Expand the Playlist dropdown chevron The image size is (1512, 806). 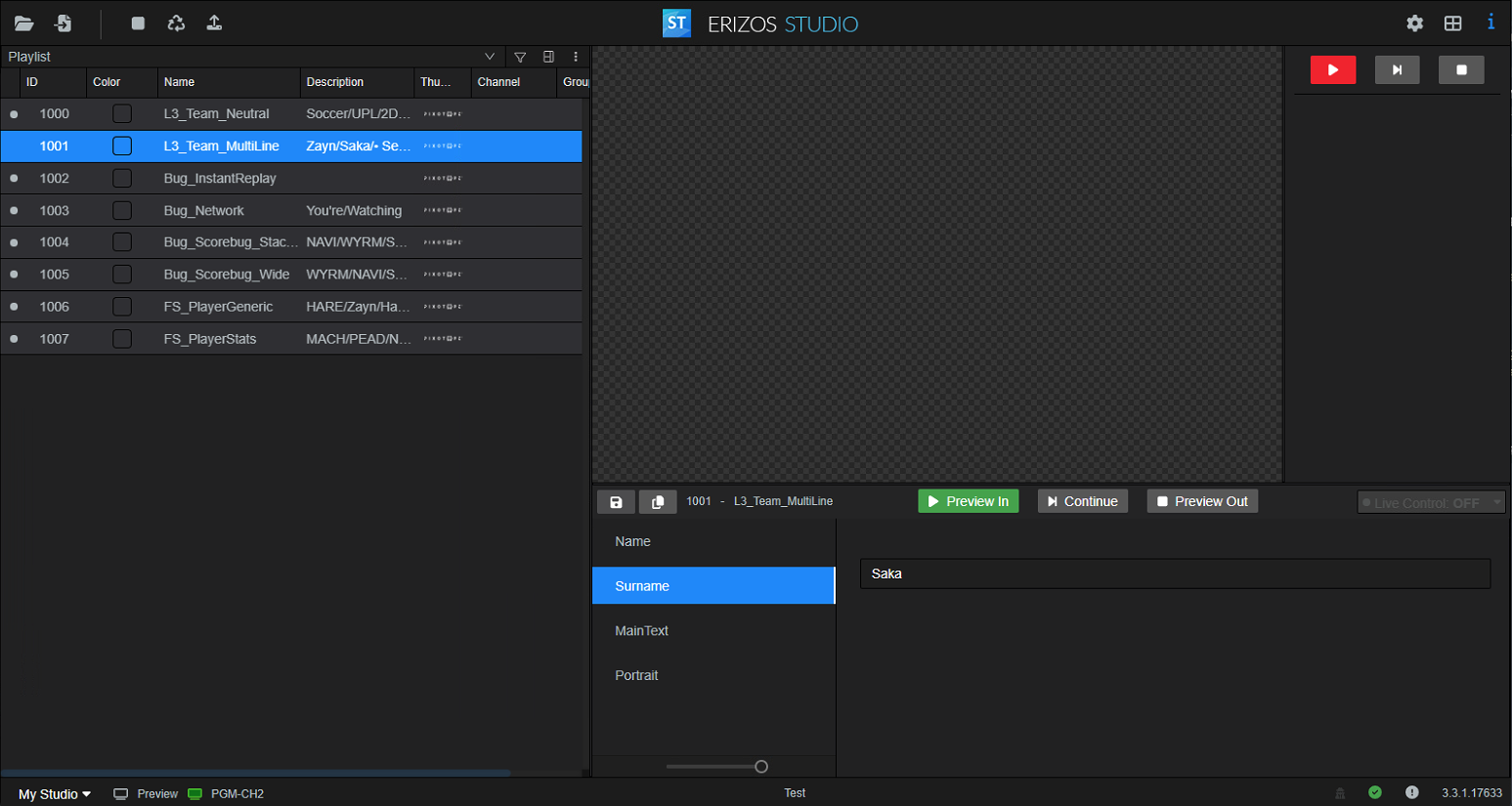click(x=490, y=57)
